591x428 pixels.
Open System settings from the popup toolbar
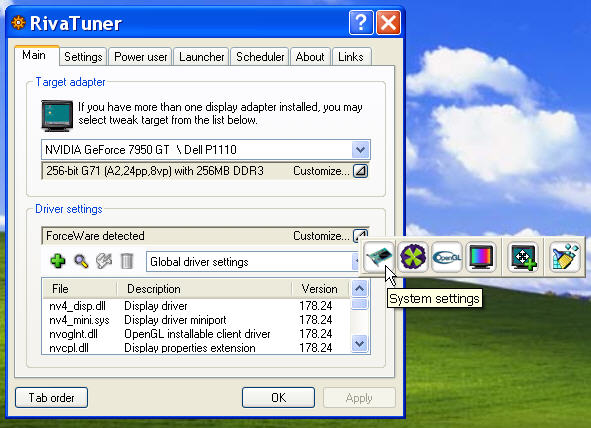(378, 257)
